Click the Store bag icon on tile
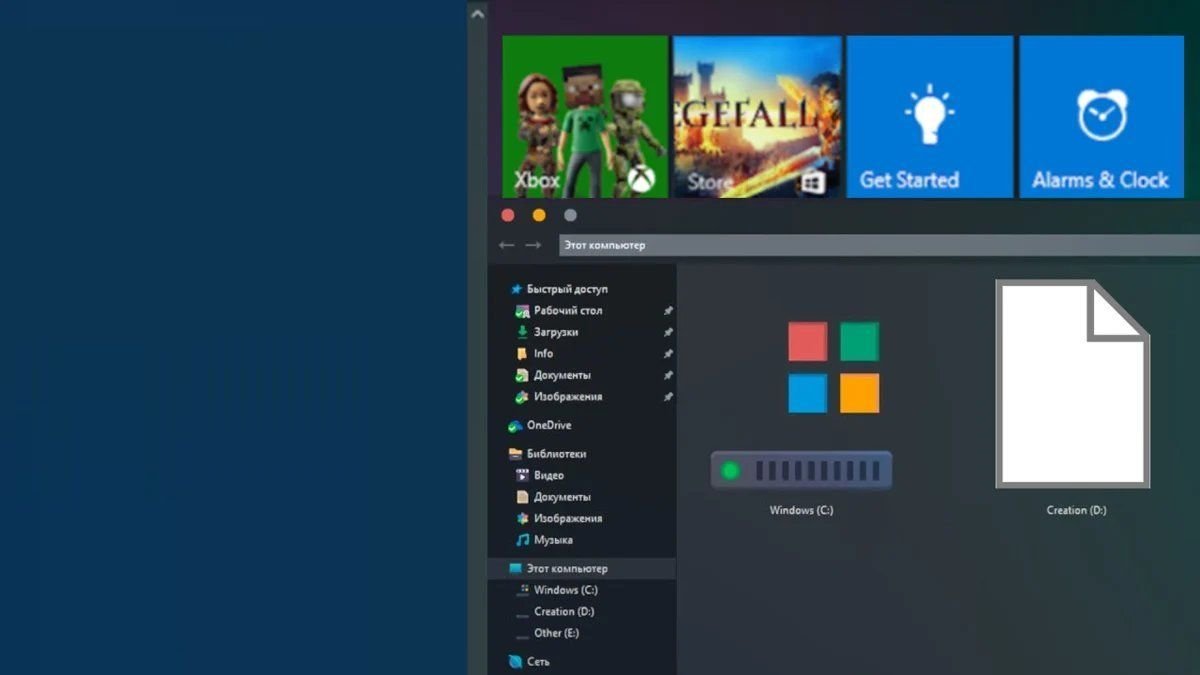The width and height of the screenshot is (1200, 675). [813, 182]
